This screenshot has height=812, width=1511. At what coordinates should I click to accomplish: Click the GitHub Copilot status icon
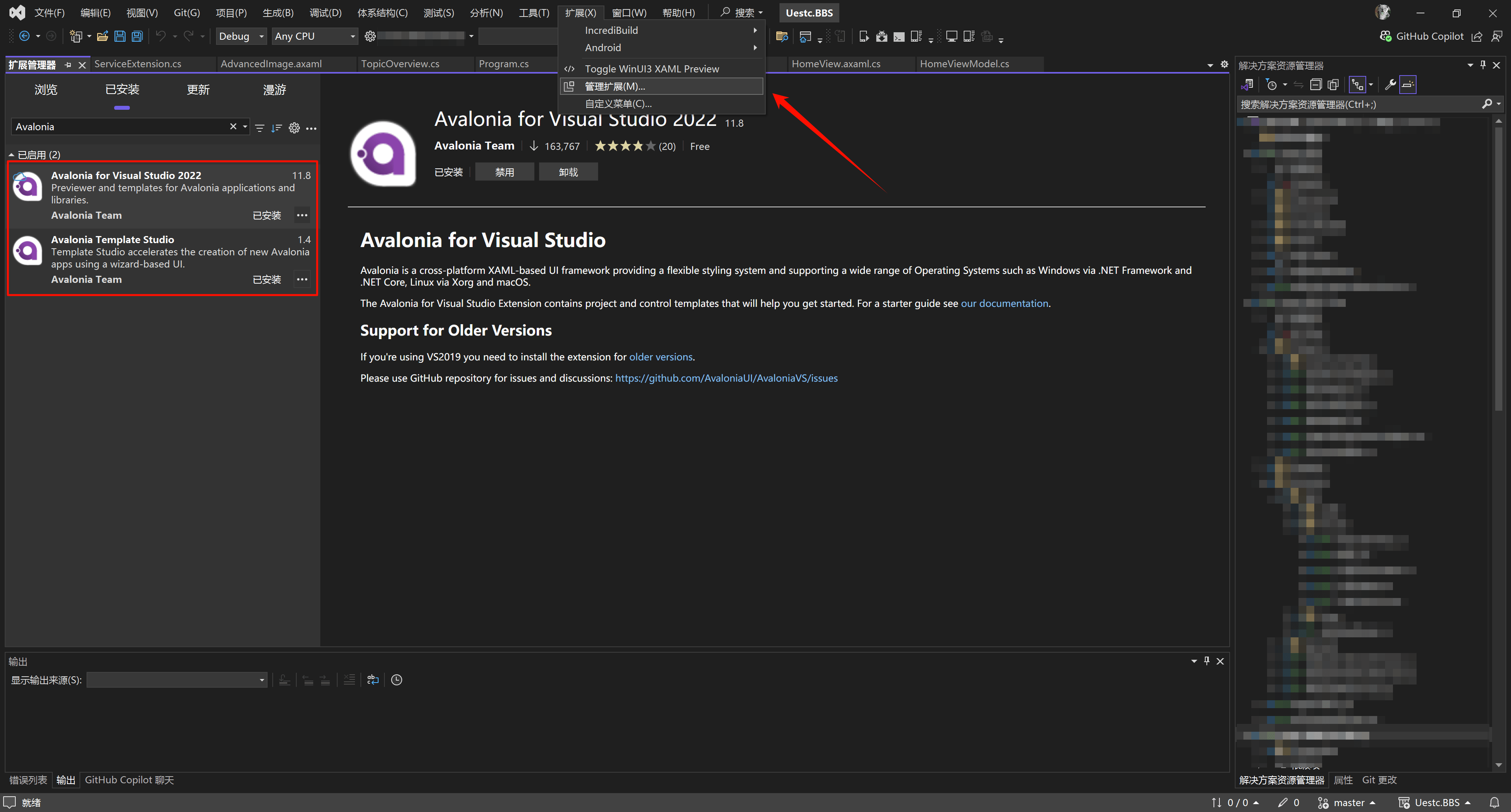[x=1385, y=36]
